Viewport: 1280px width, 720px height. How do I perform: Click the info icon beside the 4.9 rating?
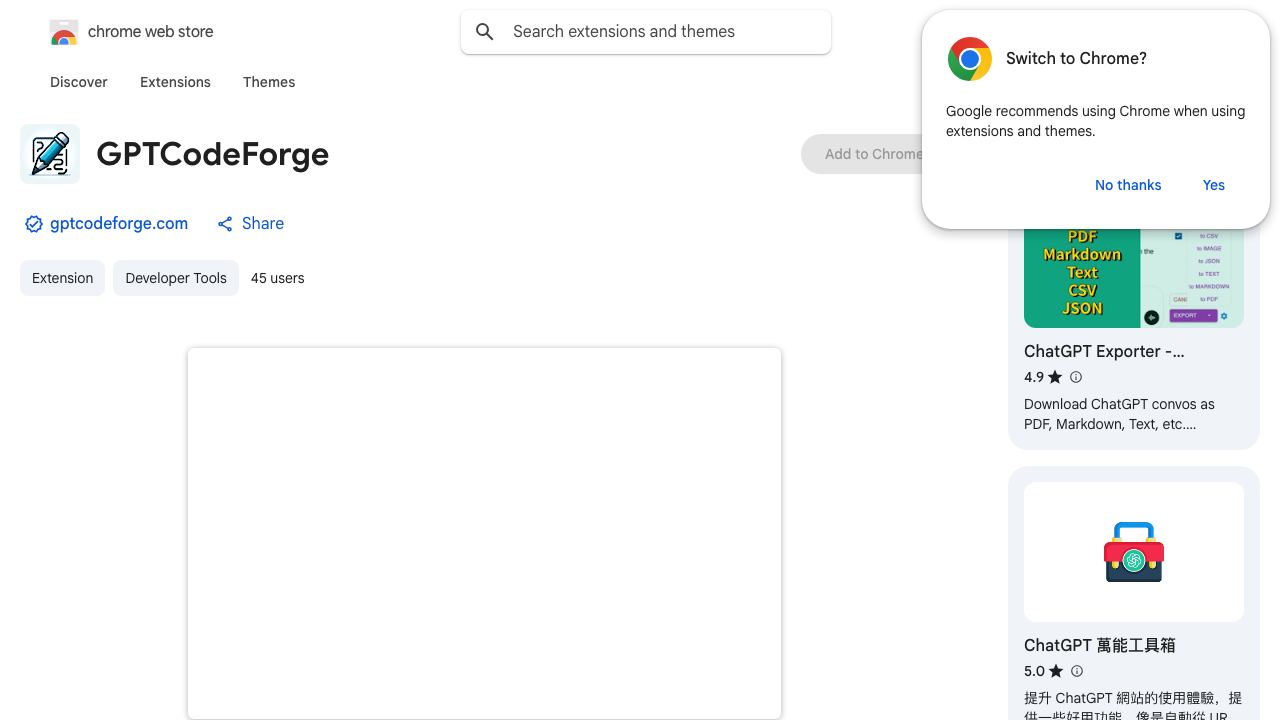(1076, 377)
